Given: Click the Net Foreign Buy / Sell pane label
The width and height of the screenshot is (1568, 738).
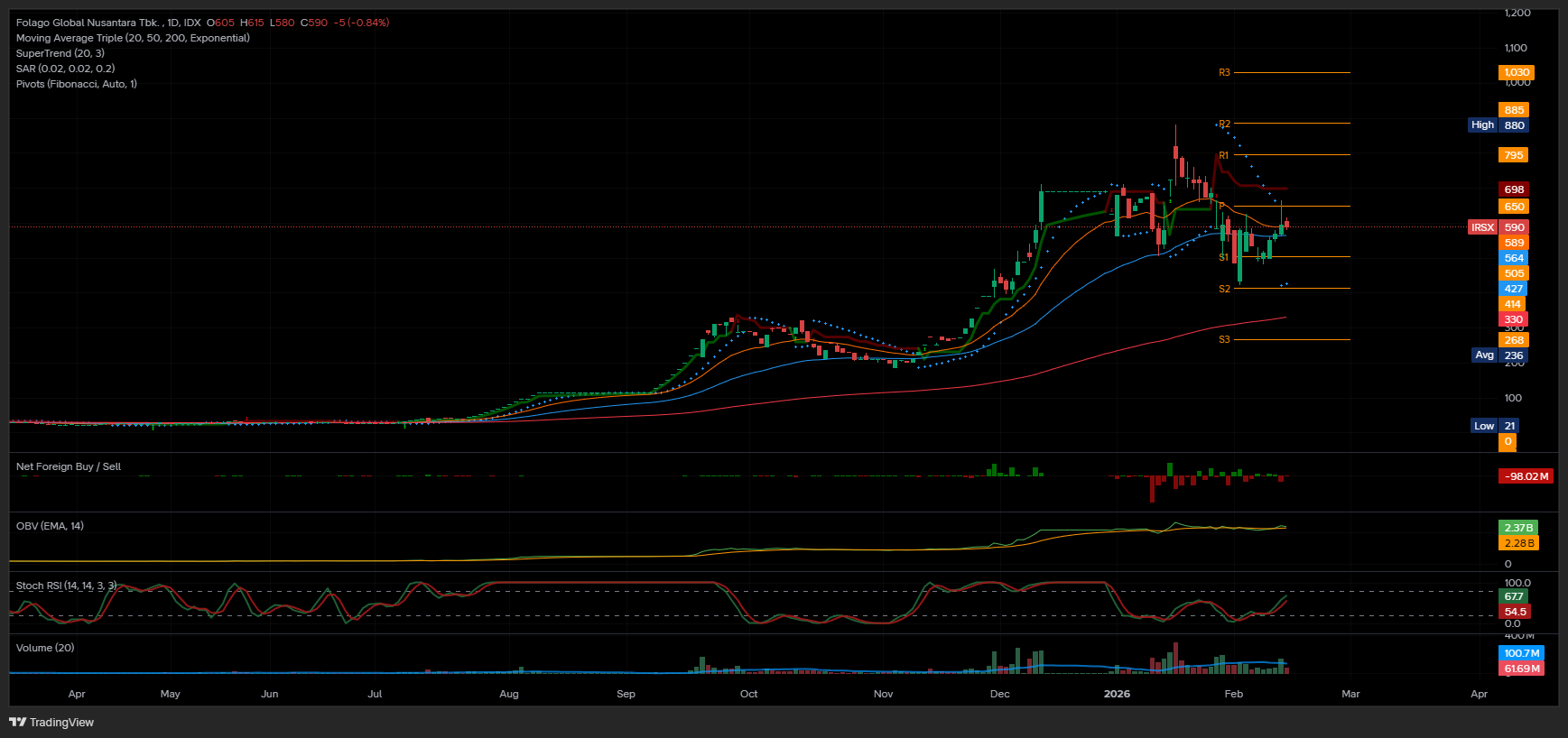Looking at the screenshot, I should pyautogui.click(x=69, y=466).
